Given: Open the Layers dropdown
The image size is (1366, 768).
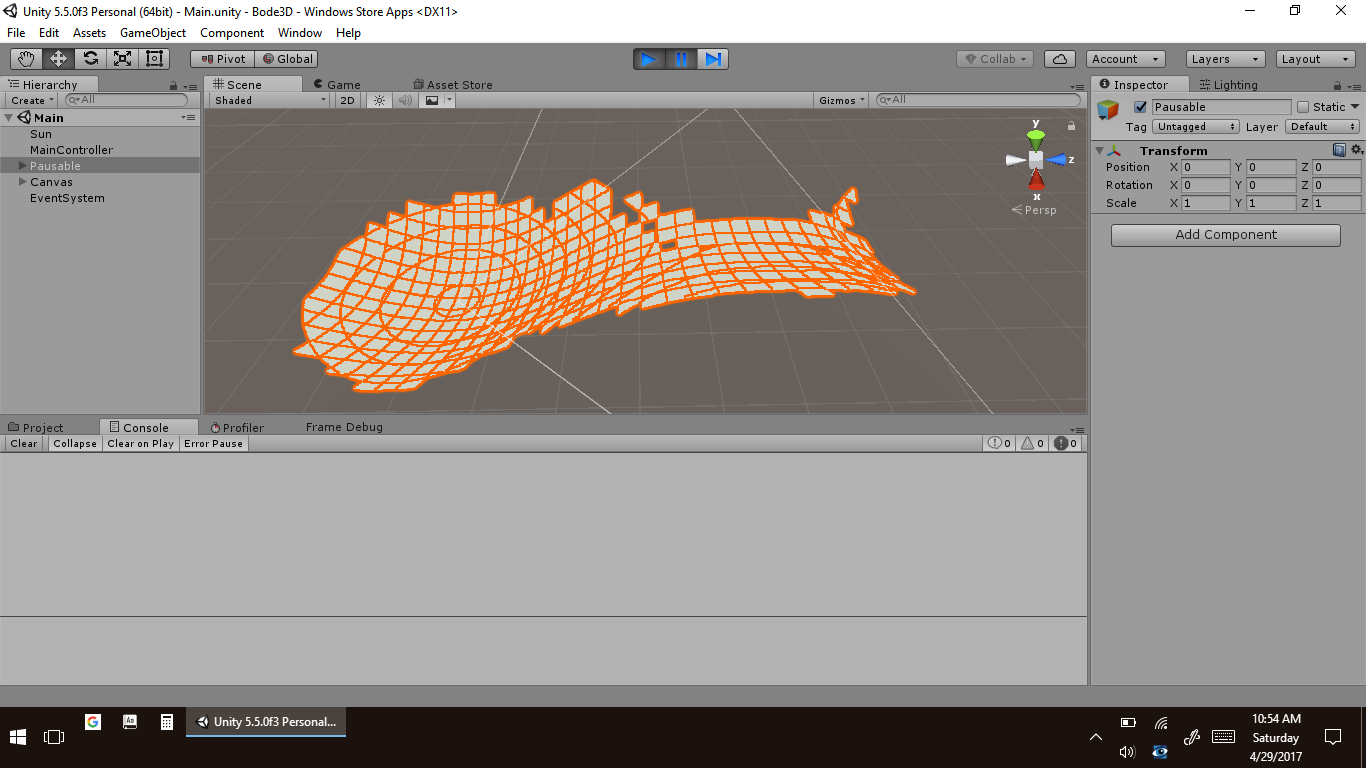Looking at the screenshot, I should pyautogui.click(x=1225, y=59).
